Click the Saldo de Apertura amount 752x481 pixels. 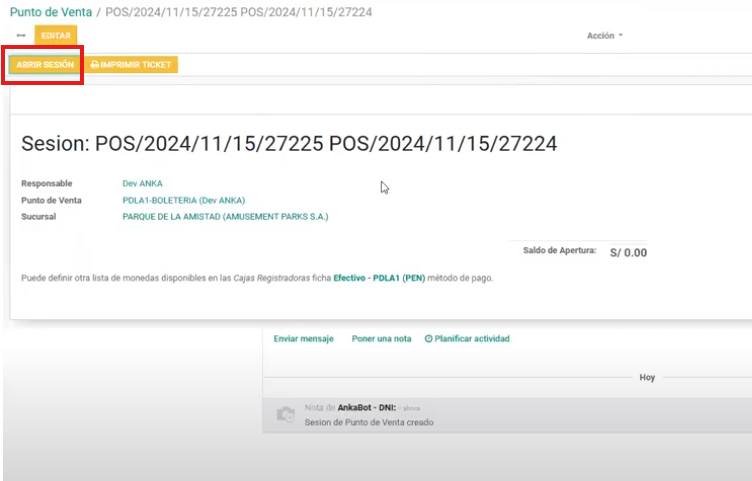(628, 253)
